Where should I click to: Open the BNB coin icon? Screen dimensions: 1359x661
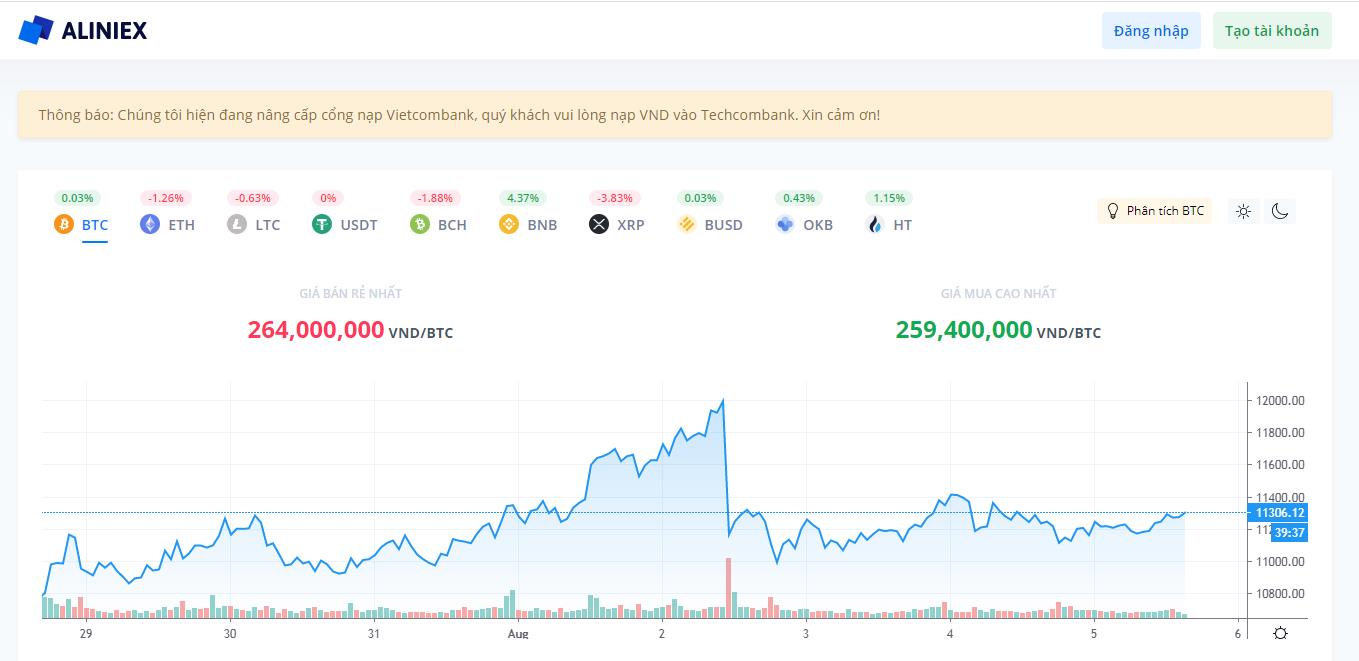point(509,225)
